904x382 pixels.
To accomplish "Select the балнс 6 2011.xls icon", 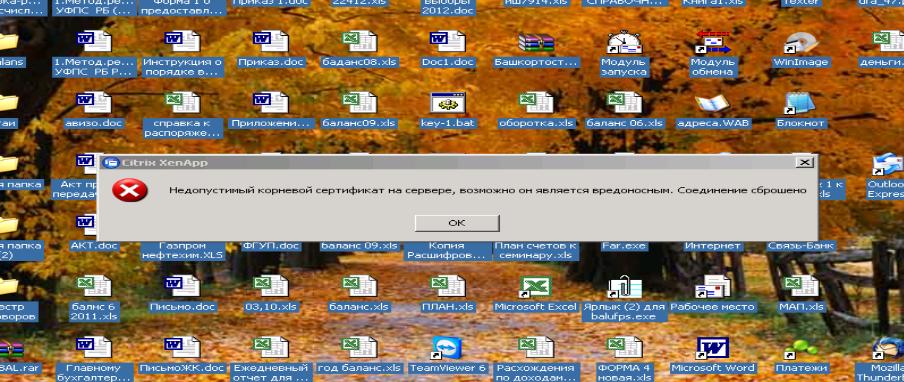I will click(x=94, y=286).
